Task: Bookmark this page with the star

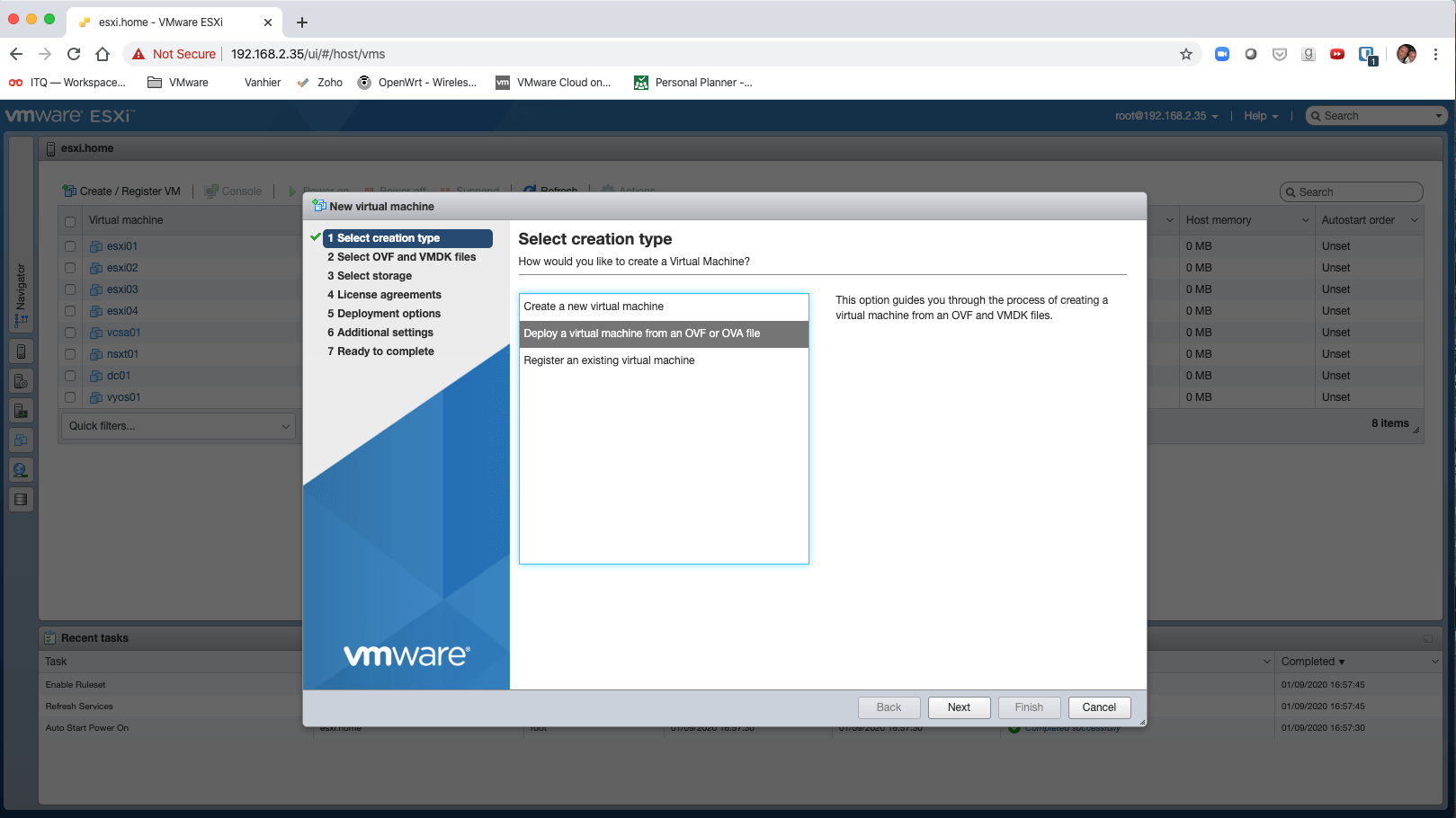Action: click(x=1186, y=54)
